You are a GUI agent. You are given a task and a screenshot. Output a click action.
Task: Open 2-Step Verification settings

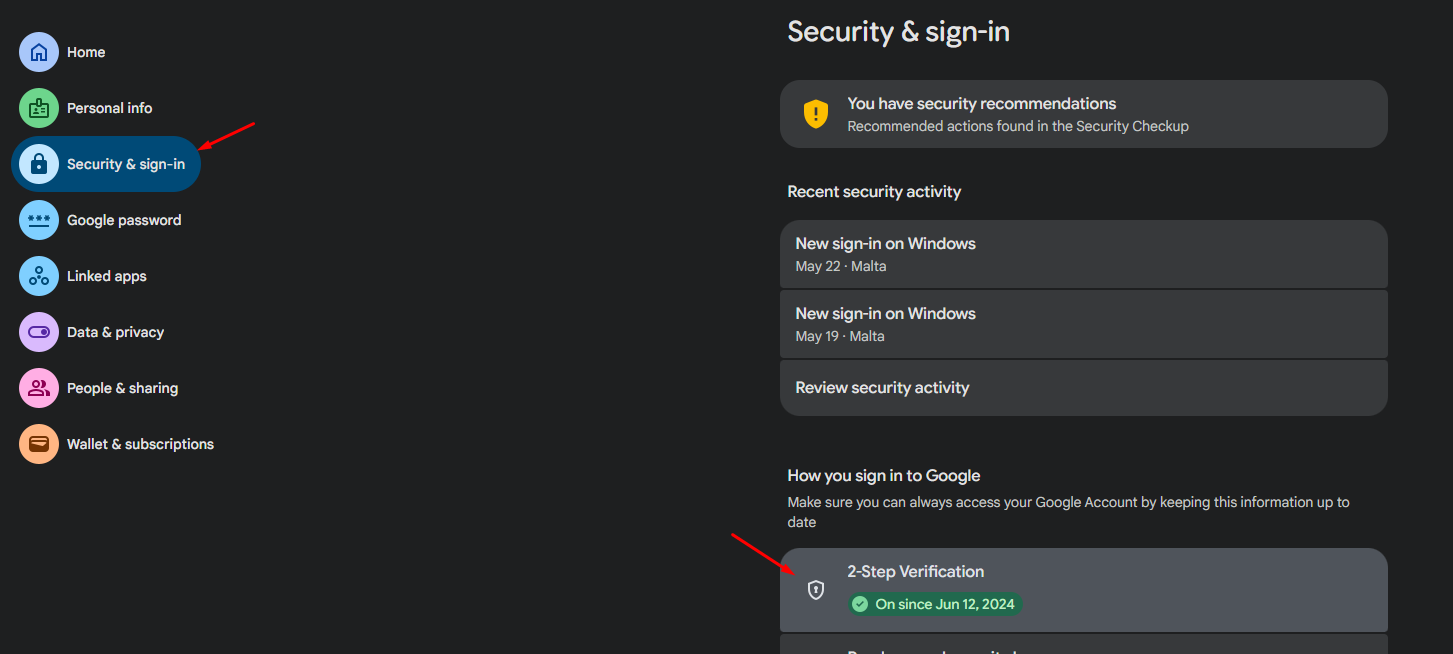click(1084, 590)
